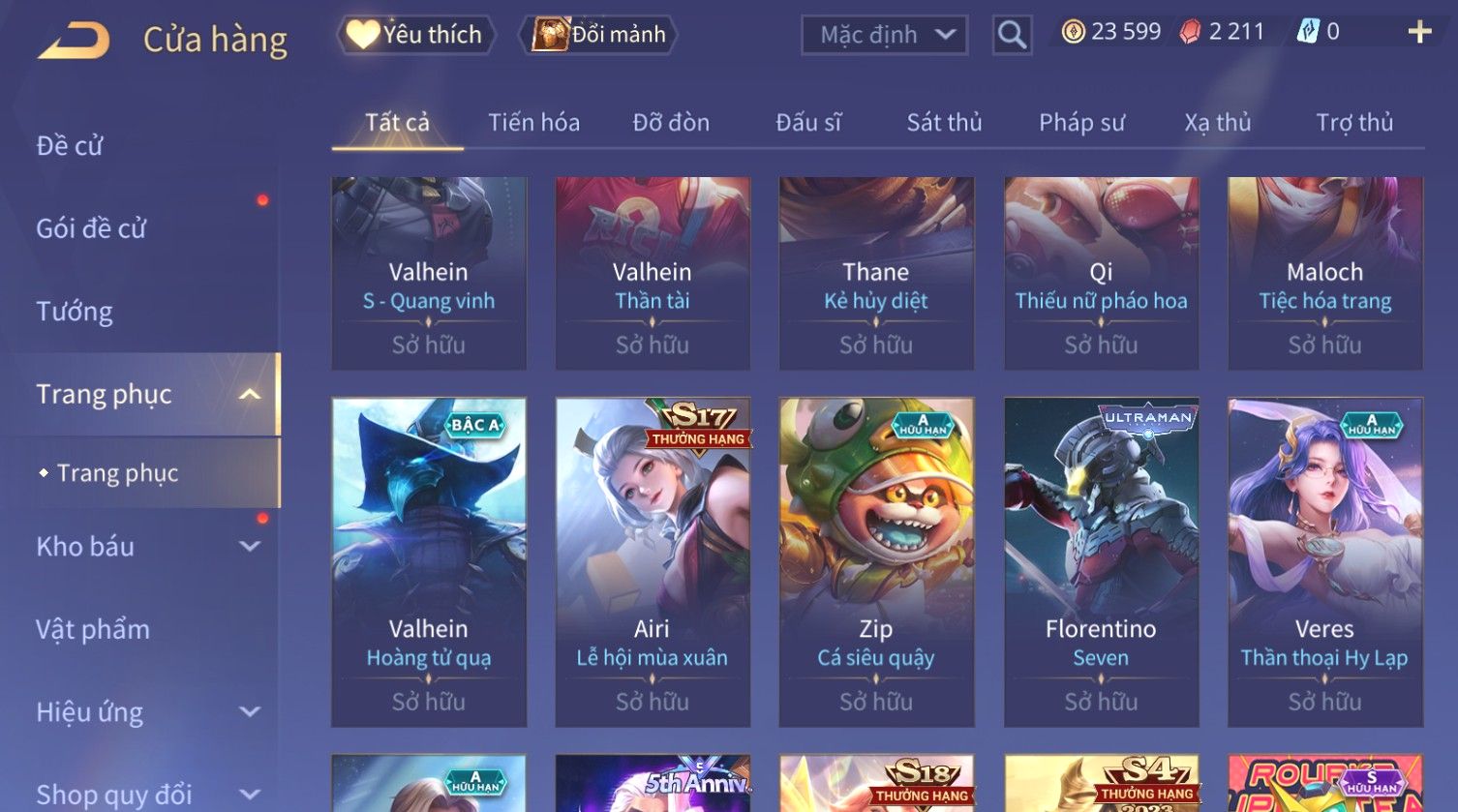Click the chest icon on Đổi mảnh
The image size is (1458, 812).
(x=550, y=35)
